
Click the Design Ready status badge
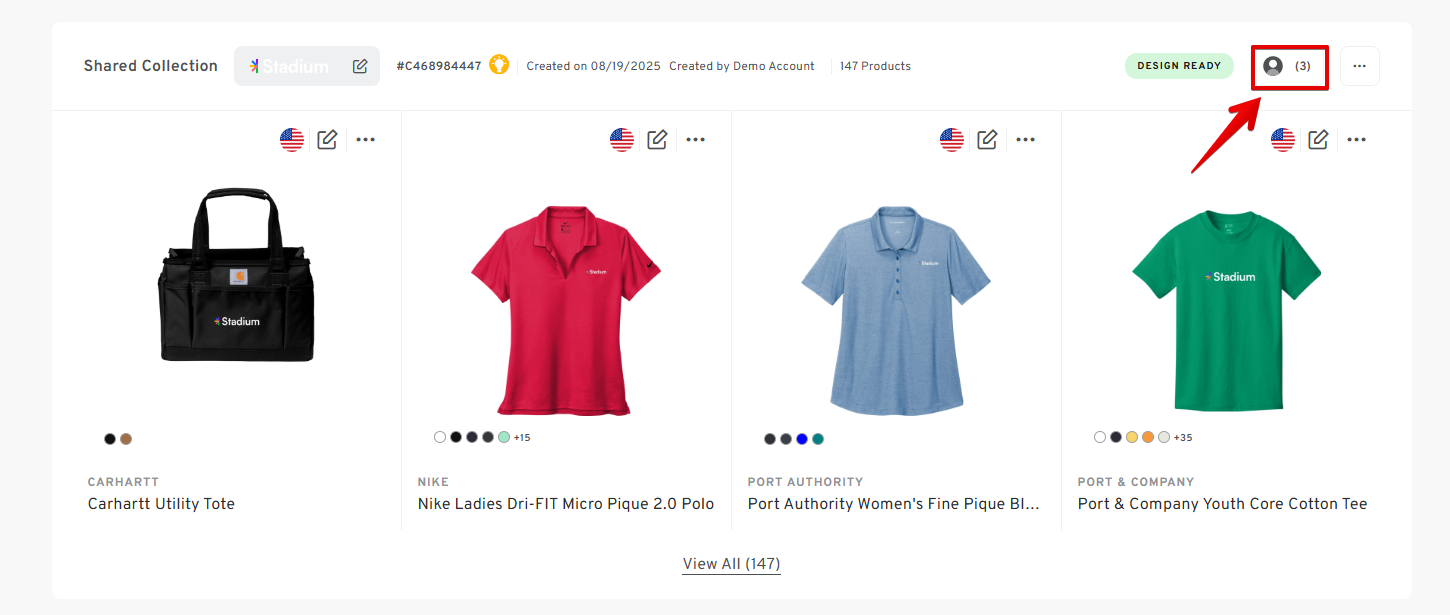1179,66
